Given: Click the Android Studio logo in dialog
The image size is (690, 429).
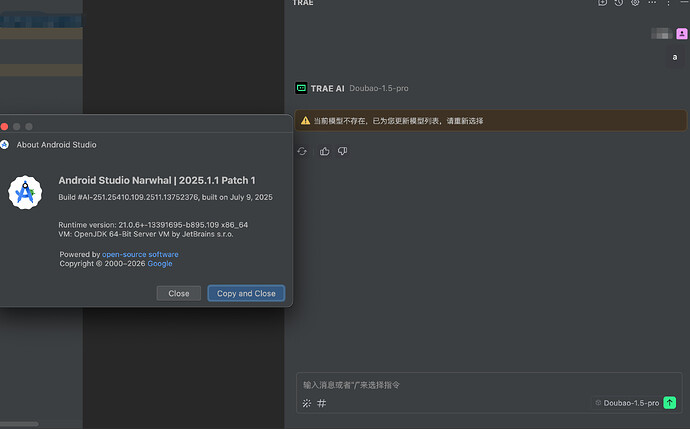Looking at the screenshot, I should click(x=25, y=191).
